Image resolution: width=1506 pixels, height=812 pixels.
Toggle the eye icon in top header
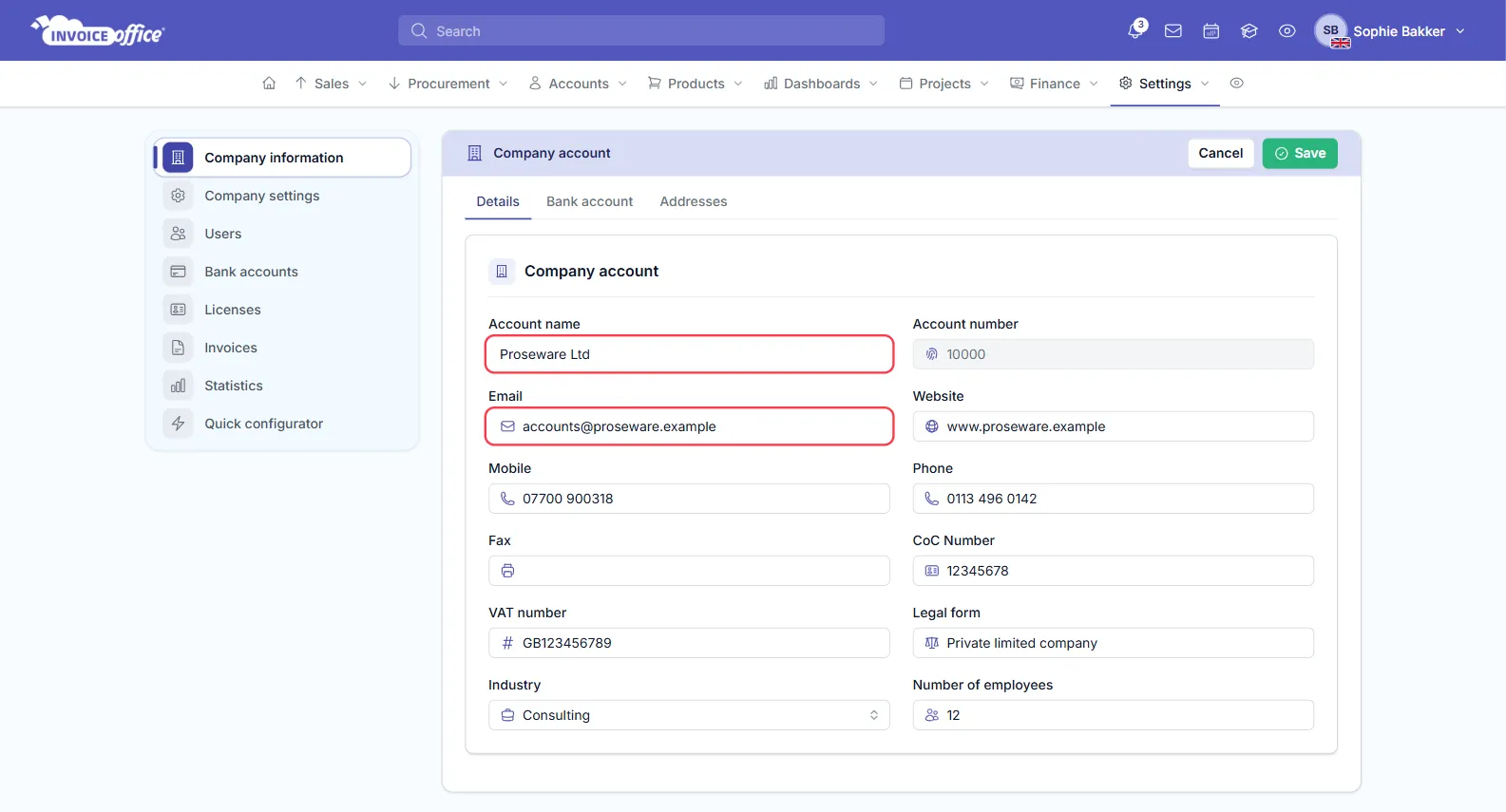pyautogui.click(x=1287, y=31)
